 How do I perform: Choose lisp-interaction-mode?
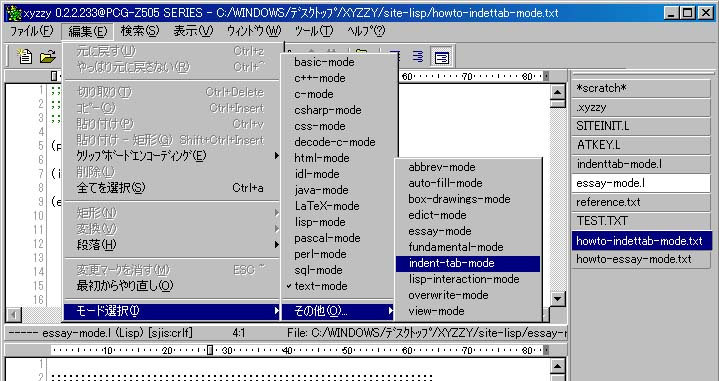(468, 279)
